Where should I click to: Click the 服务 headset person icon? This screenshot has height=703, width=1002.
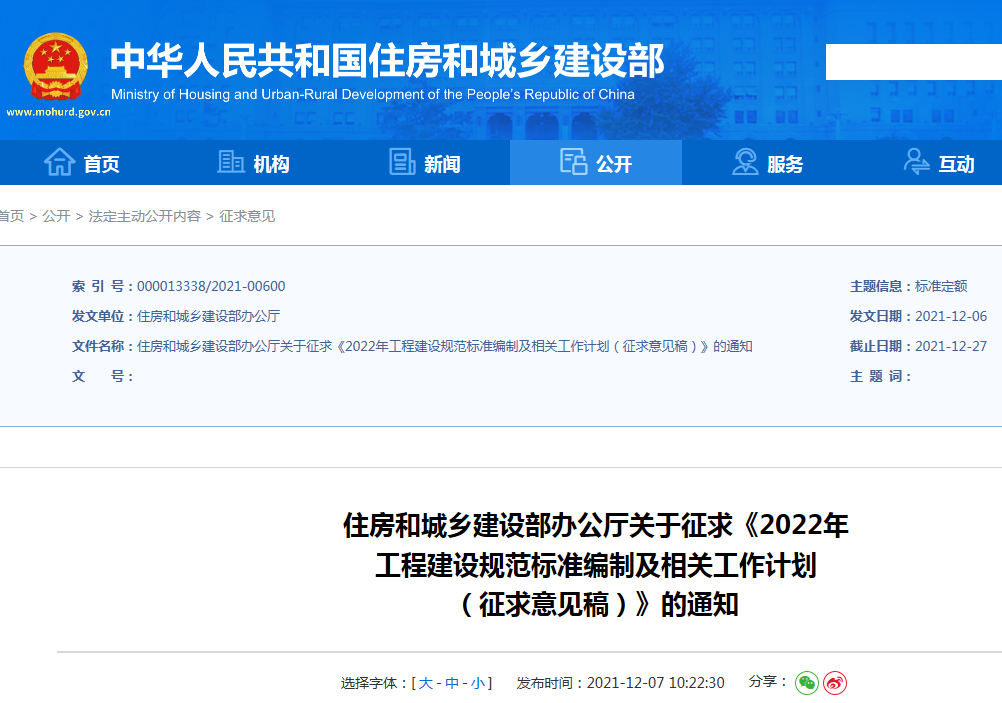(x=744, y=162)
